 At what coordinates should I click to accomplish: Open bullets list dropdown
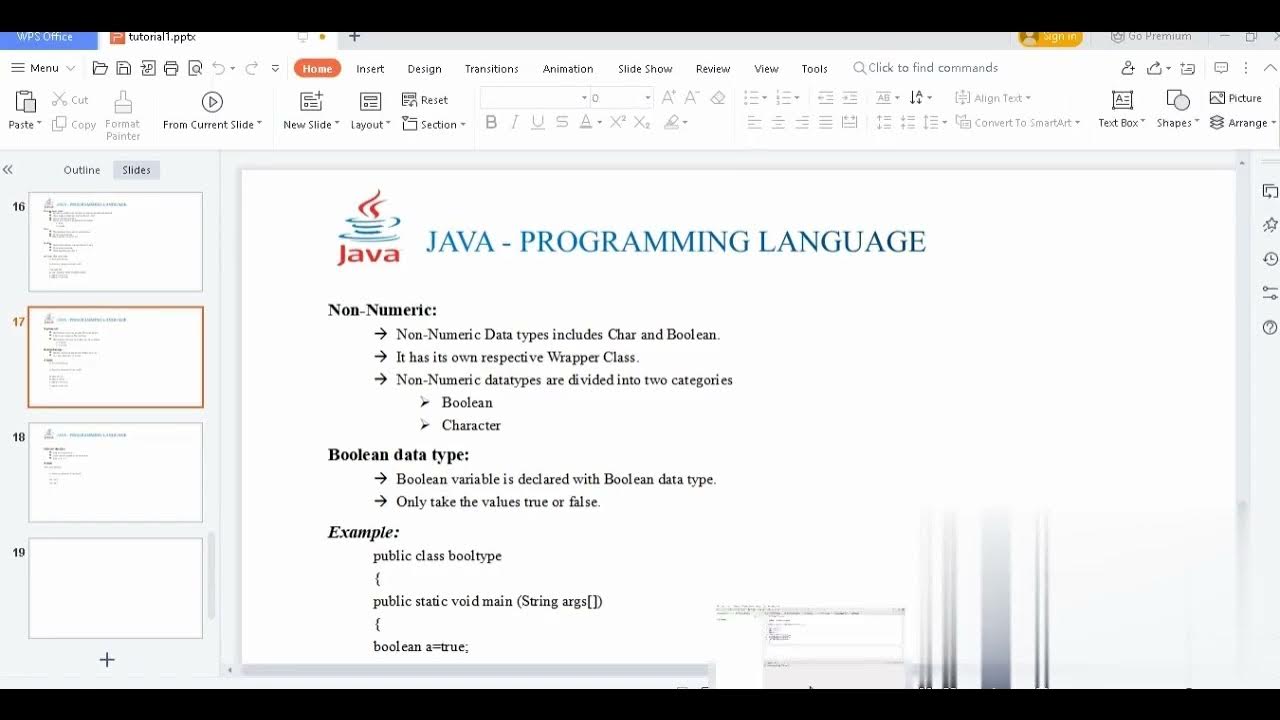[x=764, y=98]
